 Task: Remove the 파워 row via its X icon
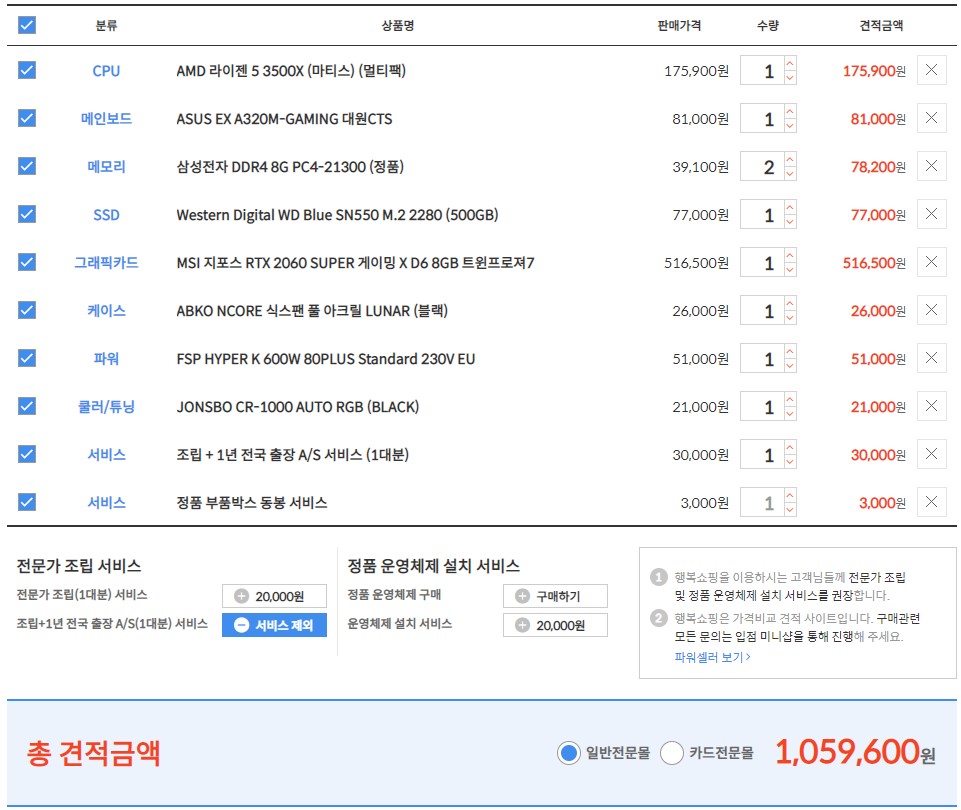[x=931, y=358]
